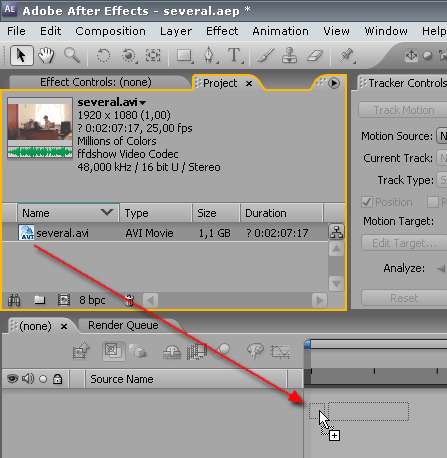Toggle Shy layers hiding switch

tap(172, 352)
